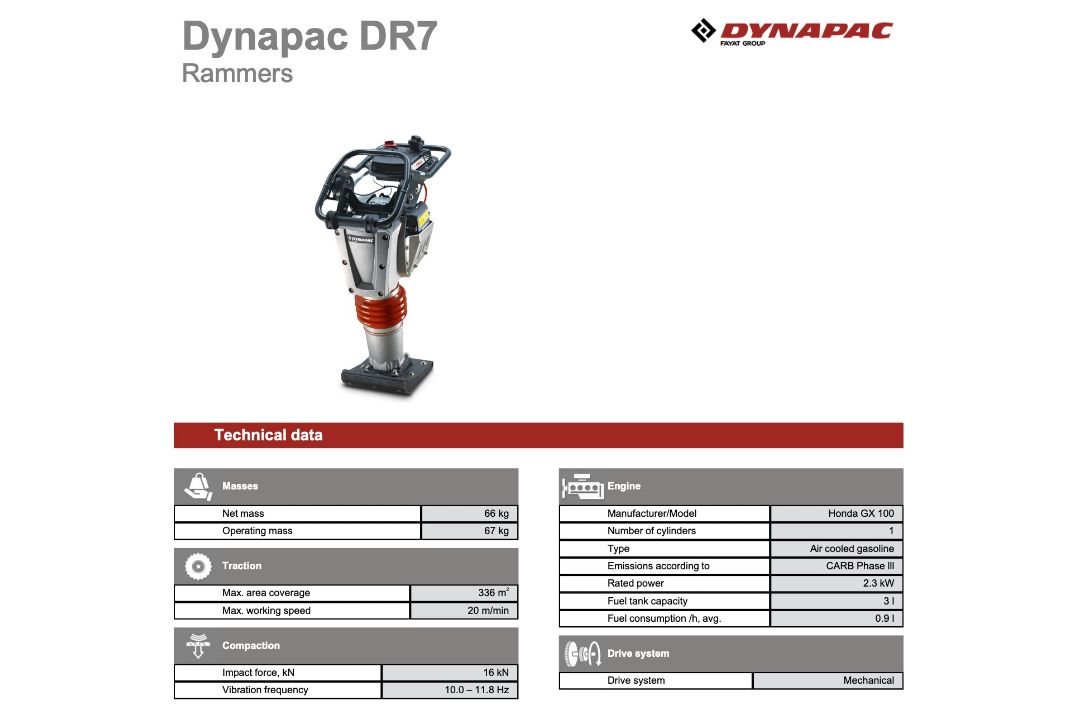Click the Engine section header text

(x=623, y=486)
